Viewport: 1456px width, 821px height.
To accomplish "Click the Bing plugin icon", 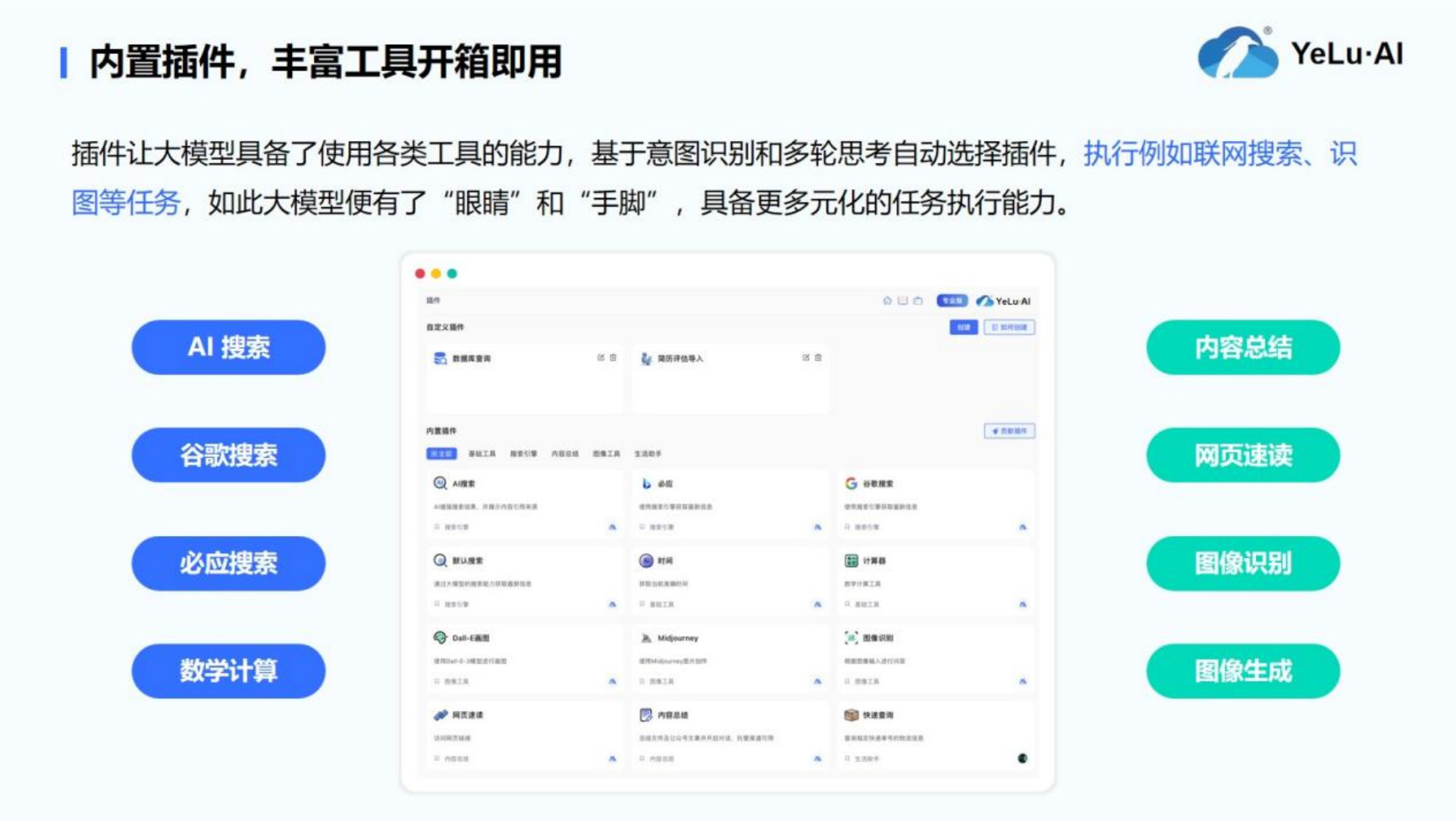I will tap(646, 484).
